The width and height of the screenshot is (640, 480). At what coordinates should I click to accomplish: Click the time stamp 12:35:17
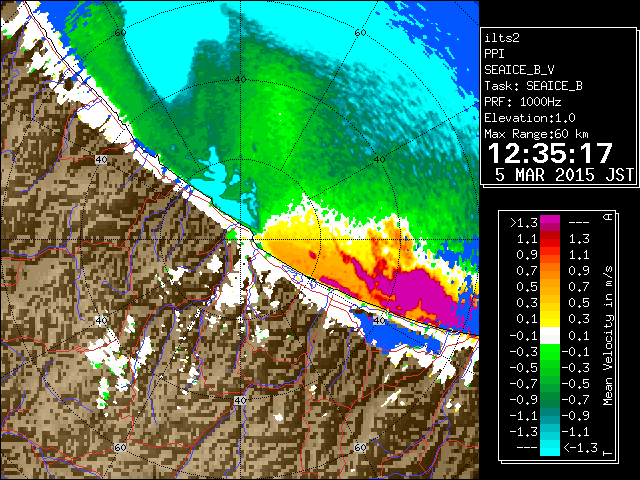pyautogui.click(x=550, y=153)
